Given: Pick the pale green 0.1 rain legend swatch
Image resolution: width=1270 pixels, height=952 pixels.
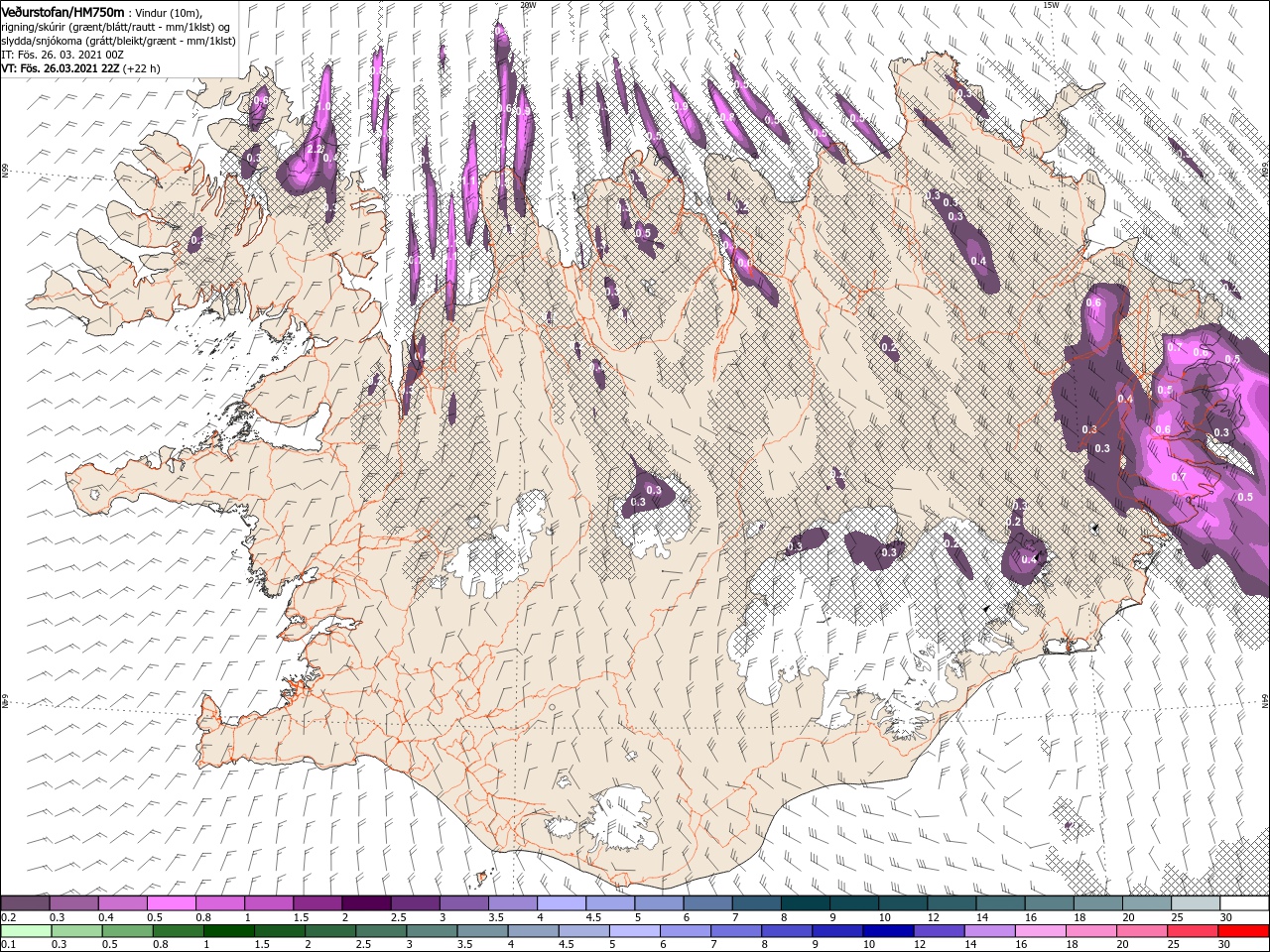Looking at the screenshot, I should click(x=25, y=930).
